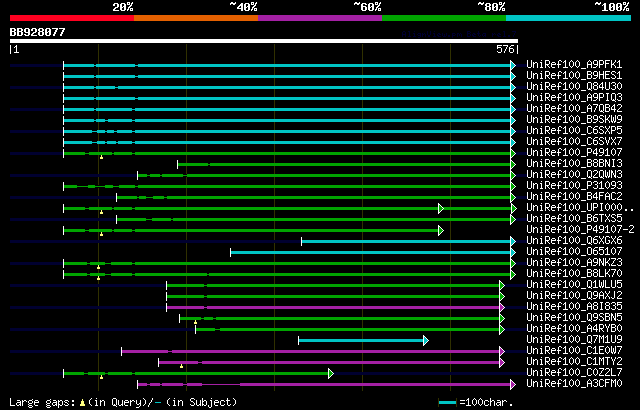Click the purple ~60% identity legend segment
Image resolution: width=640 pixels, height=410 pixels.
pyautogui.click(x=320, y=18)
